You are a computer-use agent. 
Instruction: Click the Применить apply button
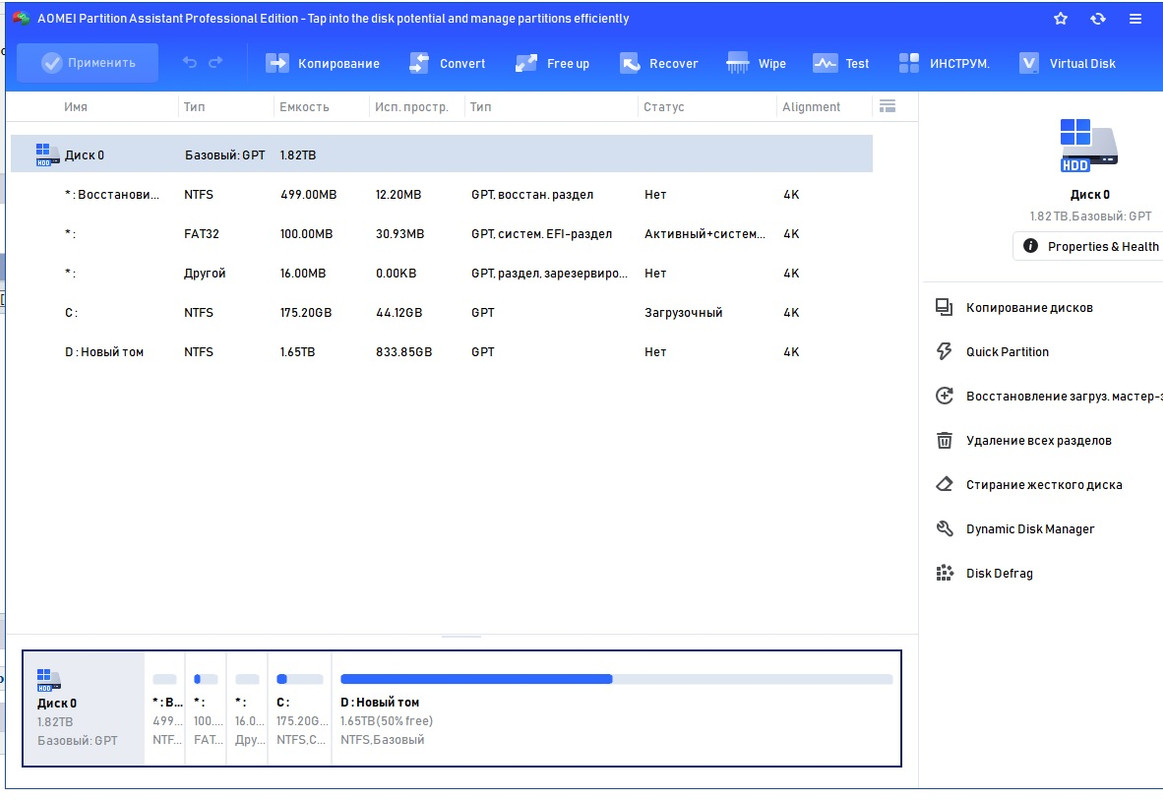click(x=88, y=63)
